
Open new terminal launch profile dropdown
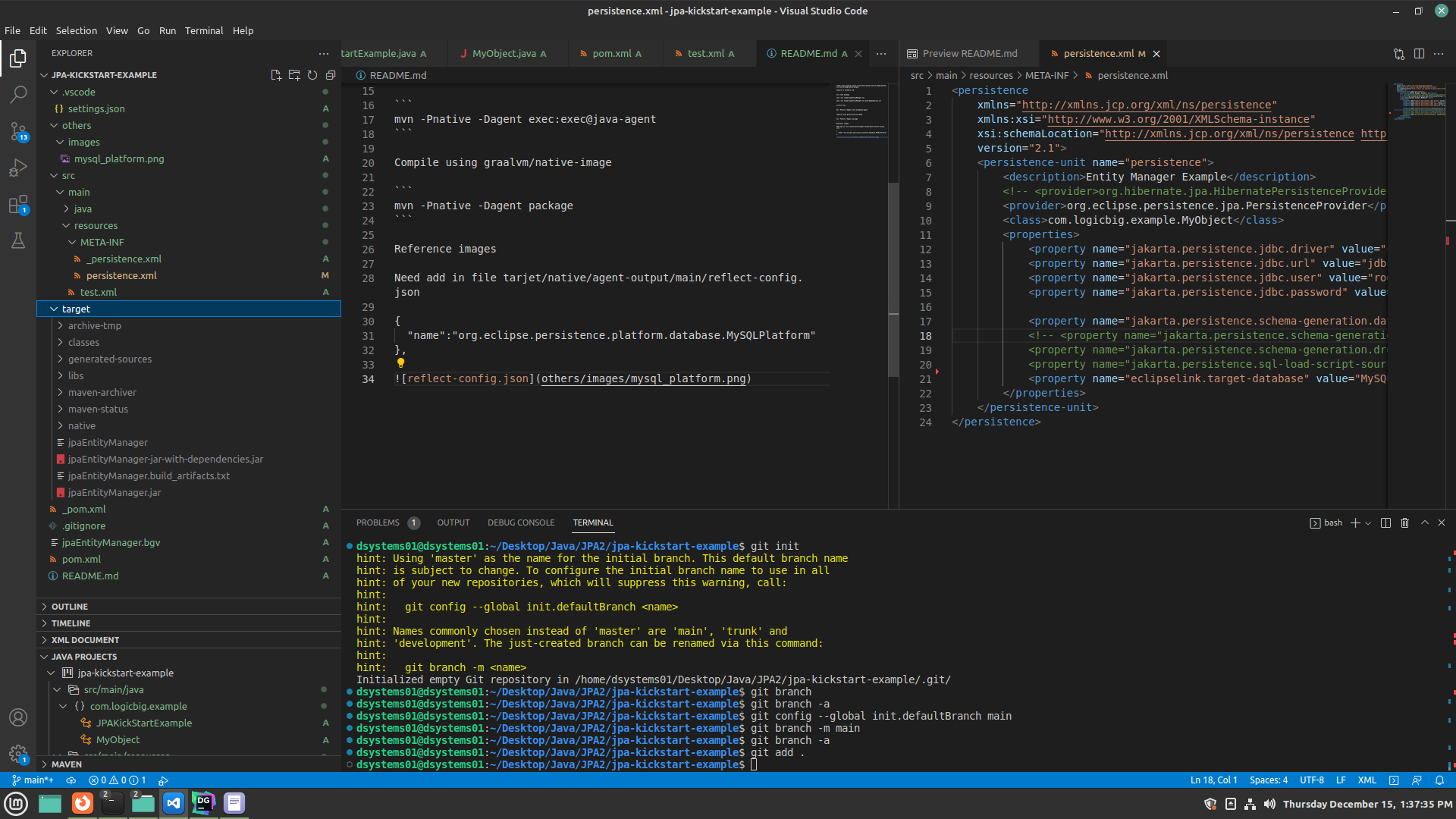[1368, 522]
